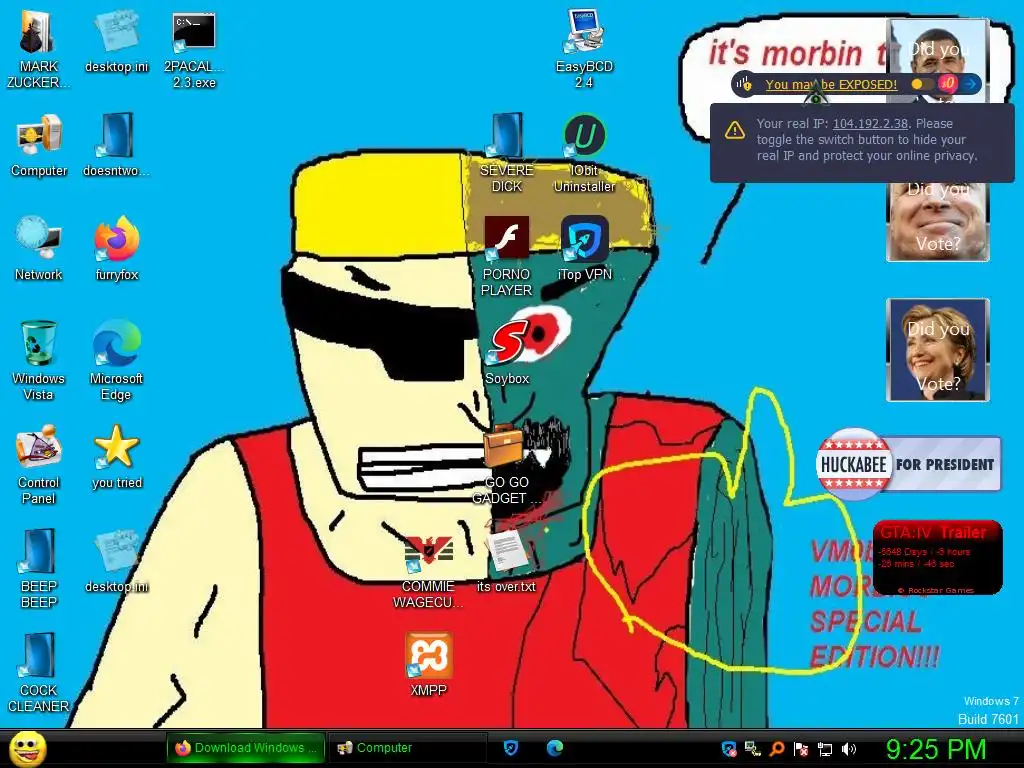Open pinned iTop VPN in taskbar

(x=511, y=748)
